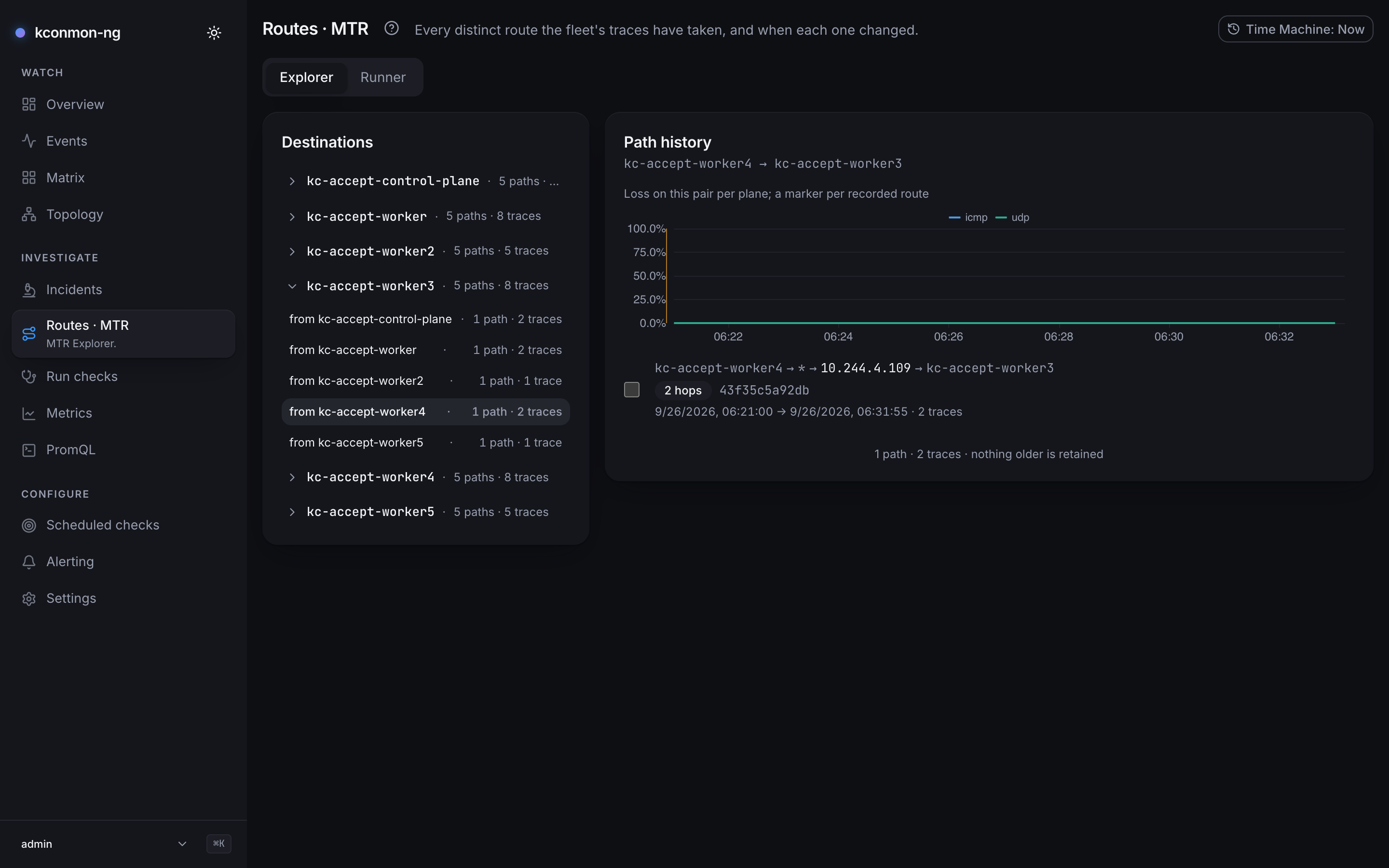1389x868 pixels.
Task: Switch to the Runner tab
Action: click(x=383, y=78)
